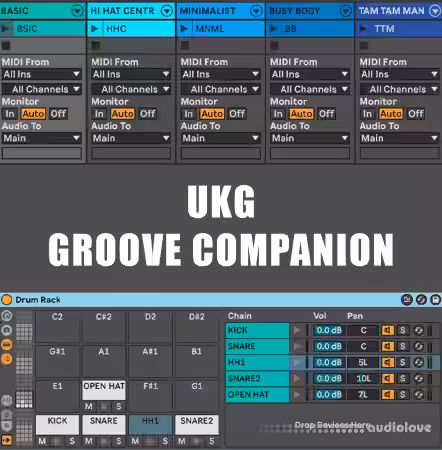Mute the KICK pad with M
The image size is (442, 450).
[42, 441]
